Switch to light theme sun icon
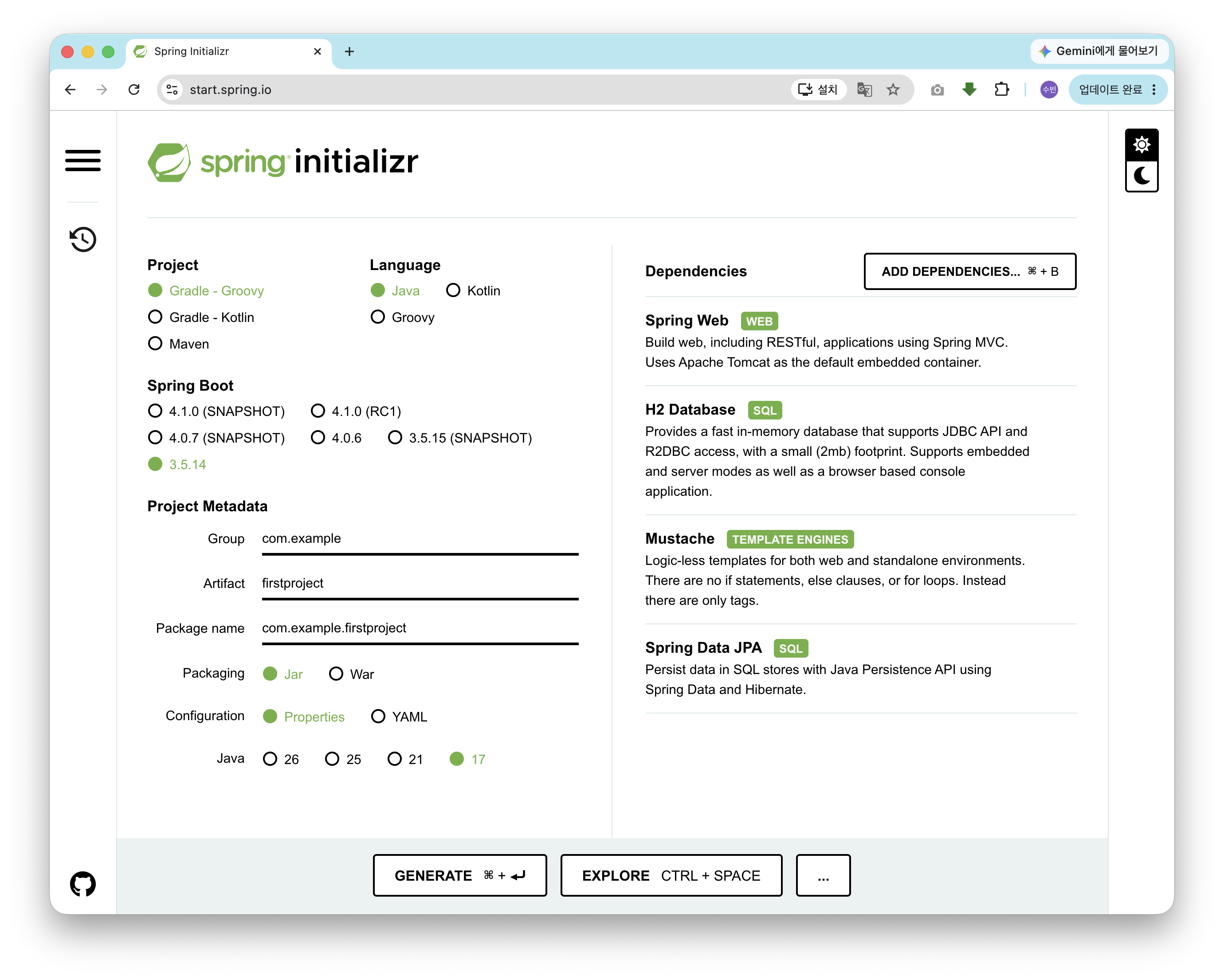The image size is (1224, 980). (1141, 144)
